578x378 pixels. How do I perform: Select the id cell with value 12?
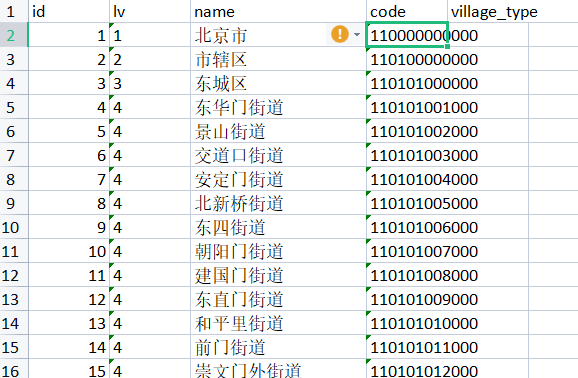click(69, 299)
